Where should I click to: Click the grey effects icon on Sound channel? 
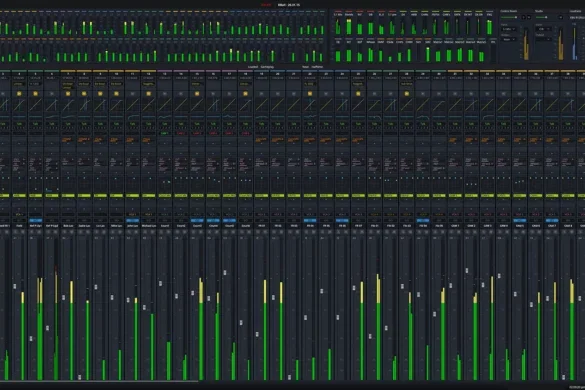pyautogui.click(x=165, y=94)
